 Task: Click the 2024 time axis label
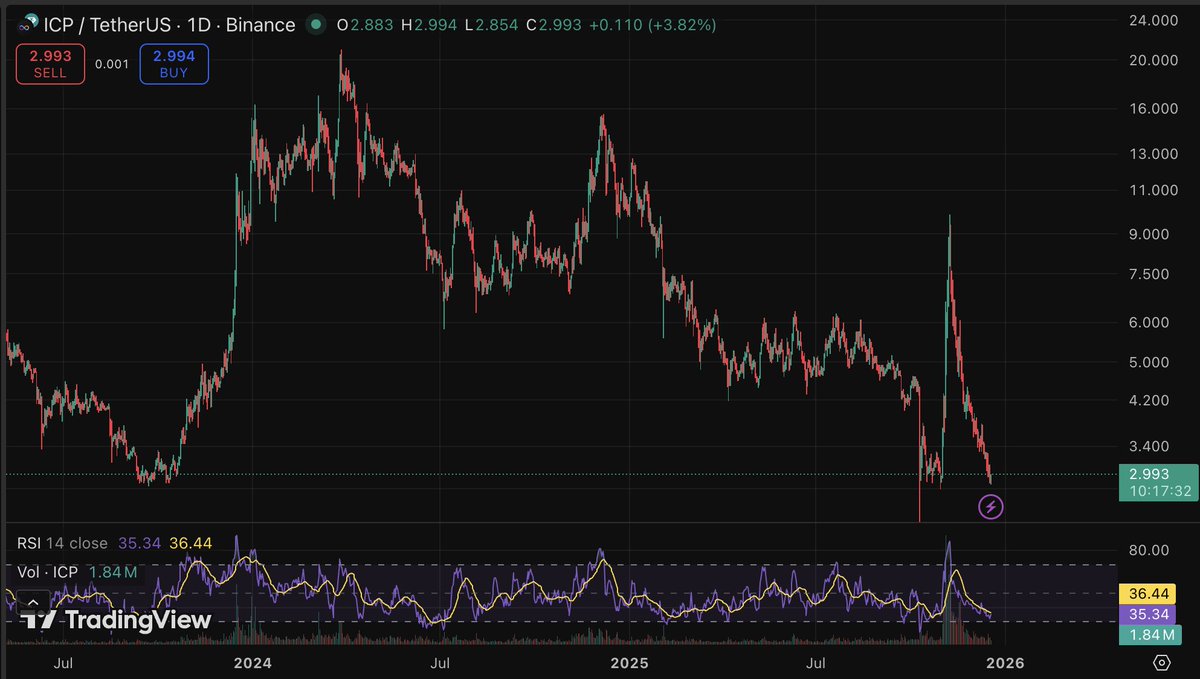pos(253,662)
